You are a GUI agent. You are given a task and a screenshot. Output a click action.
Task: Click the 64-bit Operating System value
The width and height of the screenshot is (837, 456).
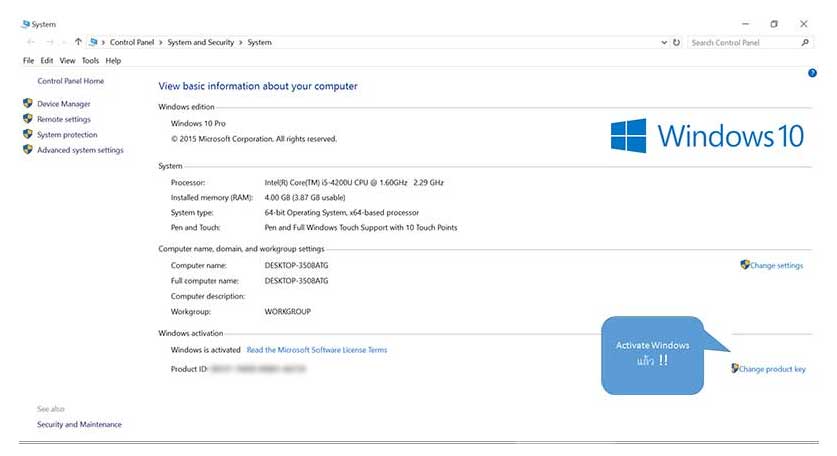coord(342,213)
